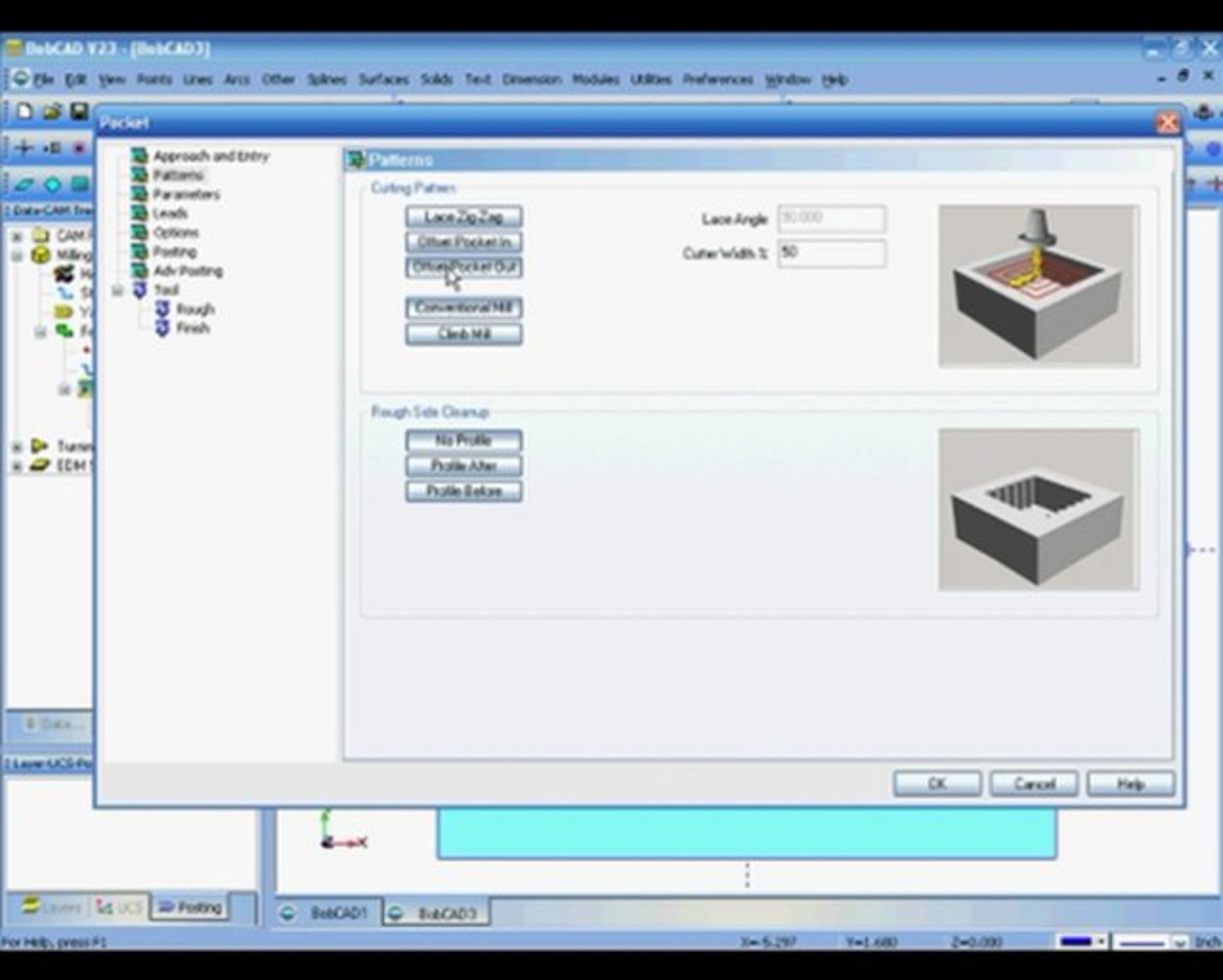Viewport: 1223px width, 980px height.
Task: Open the Modules menu
Action: coord(596,79)
